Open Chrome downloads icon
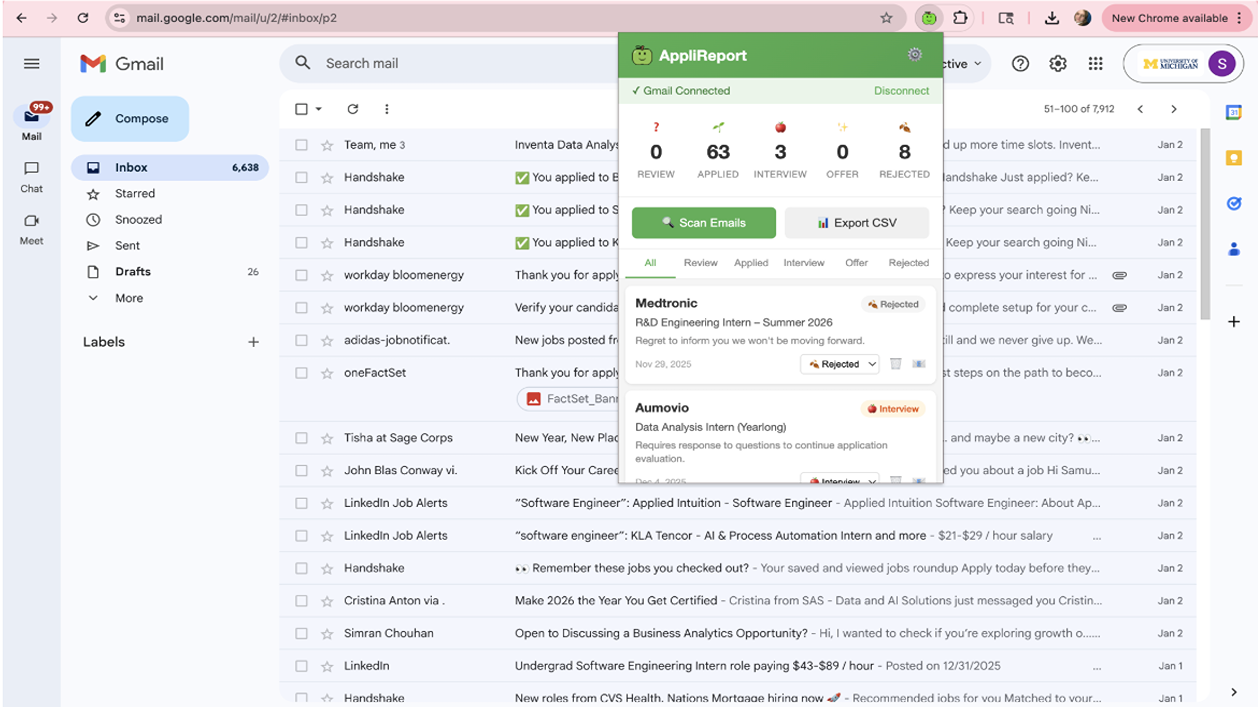 coord(1051,18)
